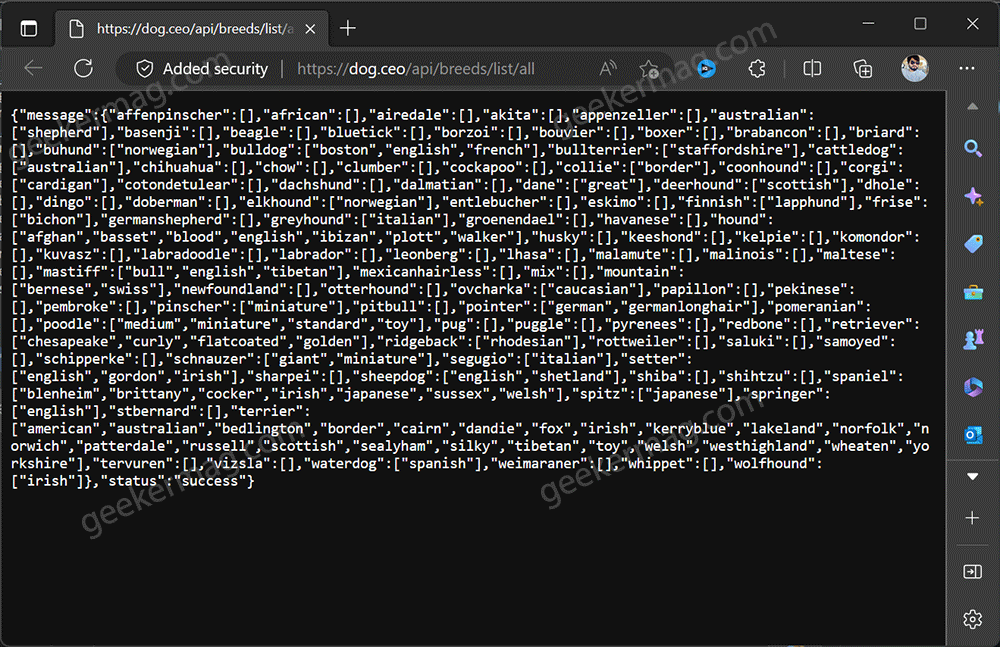The height and width of the screenshot is (647, 1000).
Task: Collapse sidebar list using up arrow
Action: tap(973, 106)
